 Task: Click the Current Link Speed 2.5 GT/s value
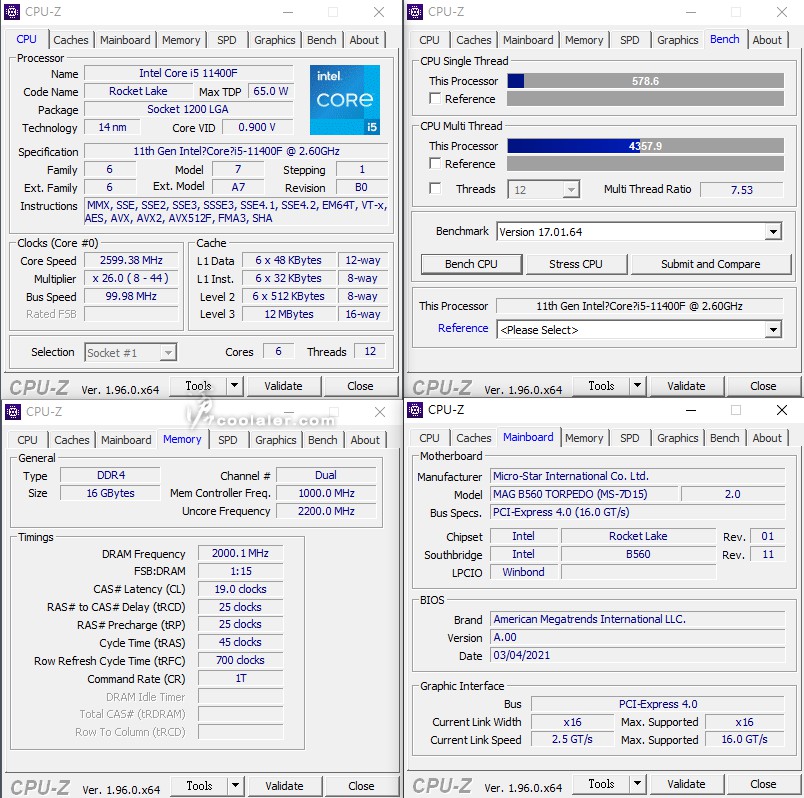572,739
